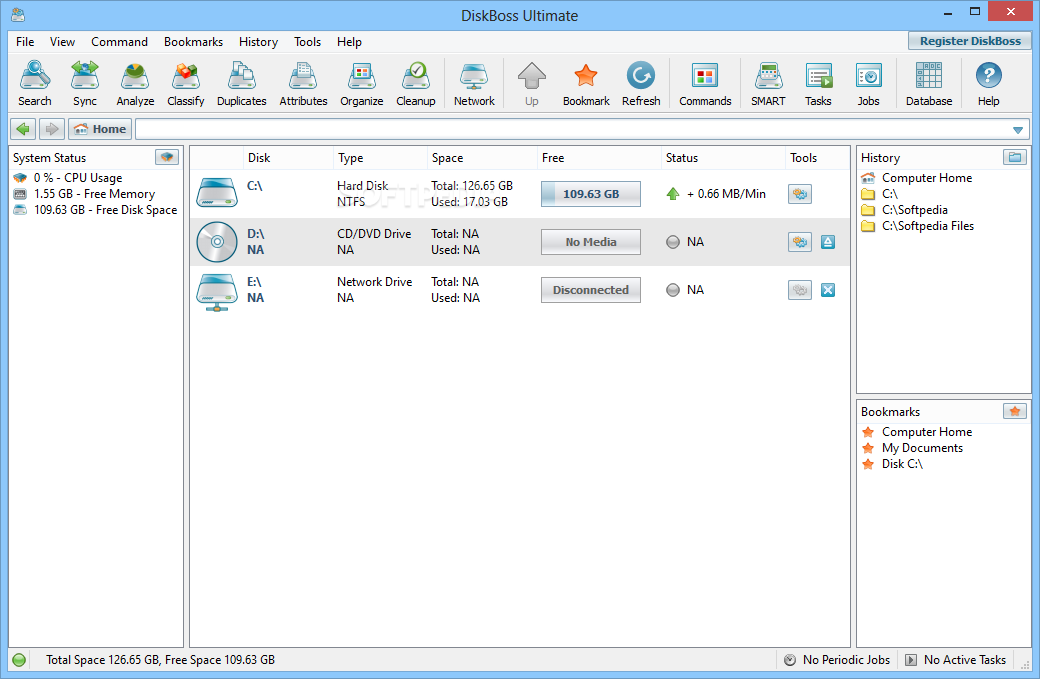The width and height of the screenshot is (1040, 679).
Task: Click the No Periodic Jobs status
Action: tap(837, 660)
